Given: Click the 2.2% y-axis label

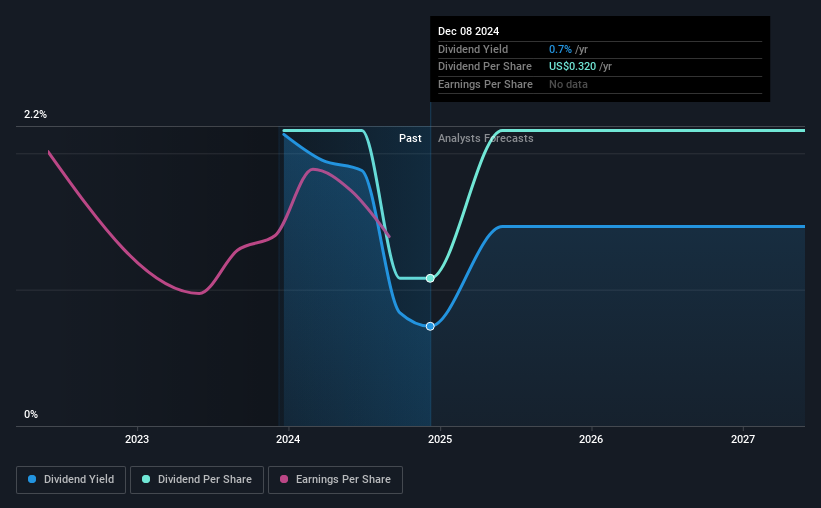Looking at the screenshot, I should tap(35, 114).
